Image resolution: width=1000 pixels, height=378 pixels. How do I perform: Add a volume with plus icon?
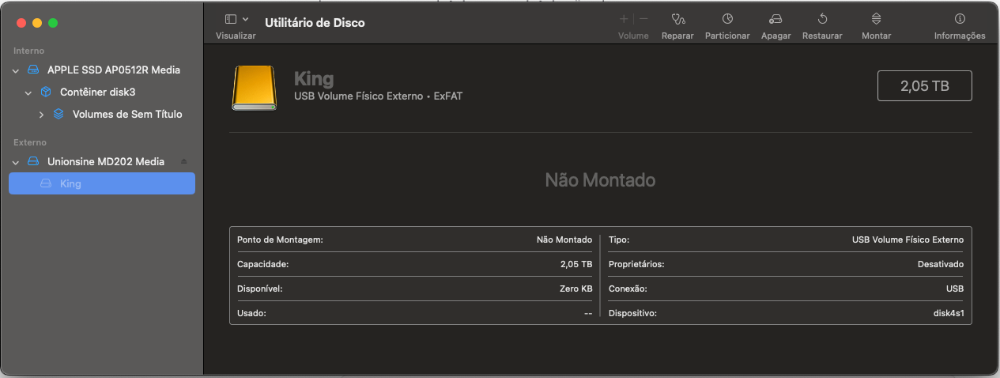point(624,19)
